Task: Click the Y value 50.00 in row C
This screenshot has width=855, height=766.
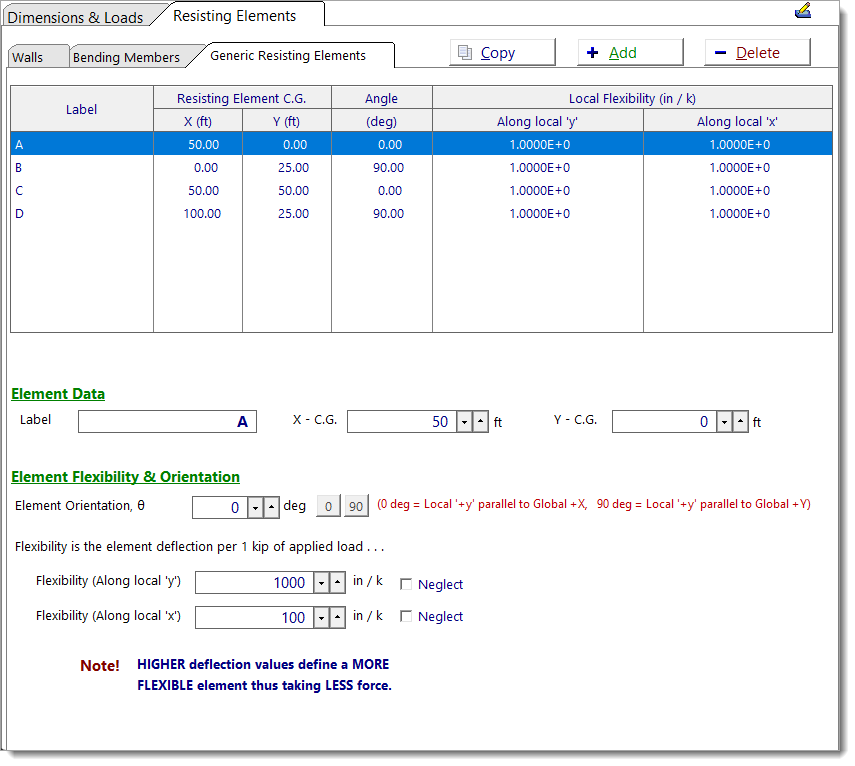Action: pyautogui.click(x=293, y=191)
